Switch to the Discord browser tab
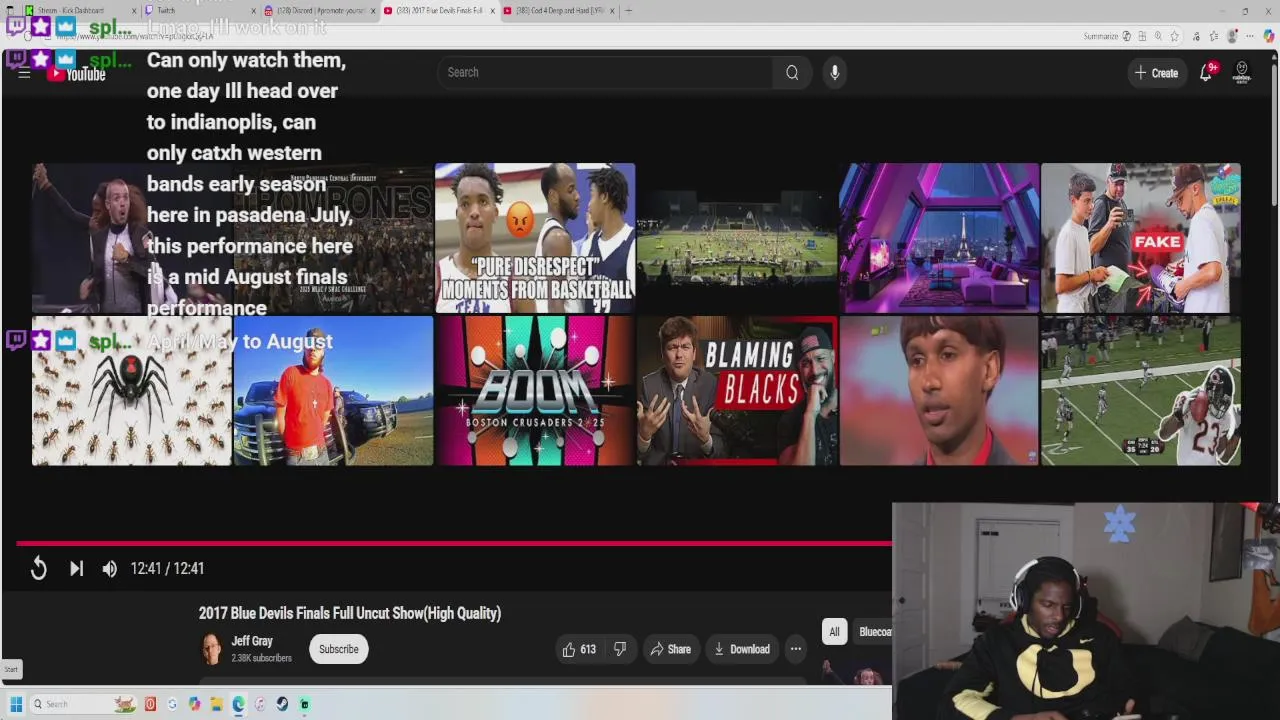The image size is (1280, 720). 320,10
